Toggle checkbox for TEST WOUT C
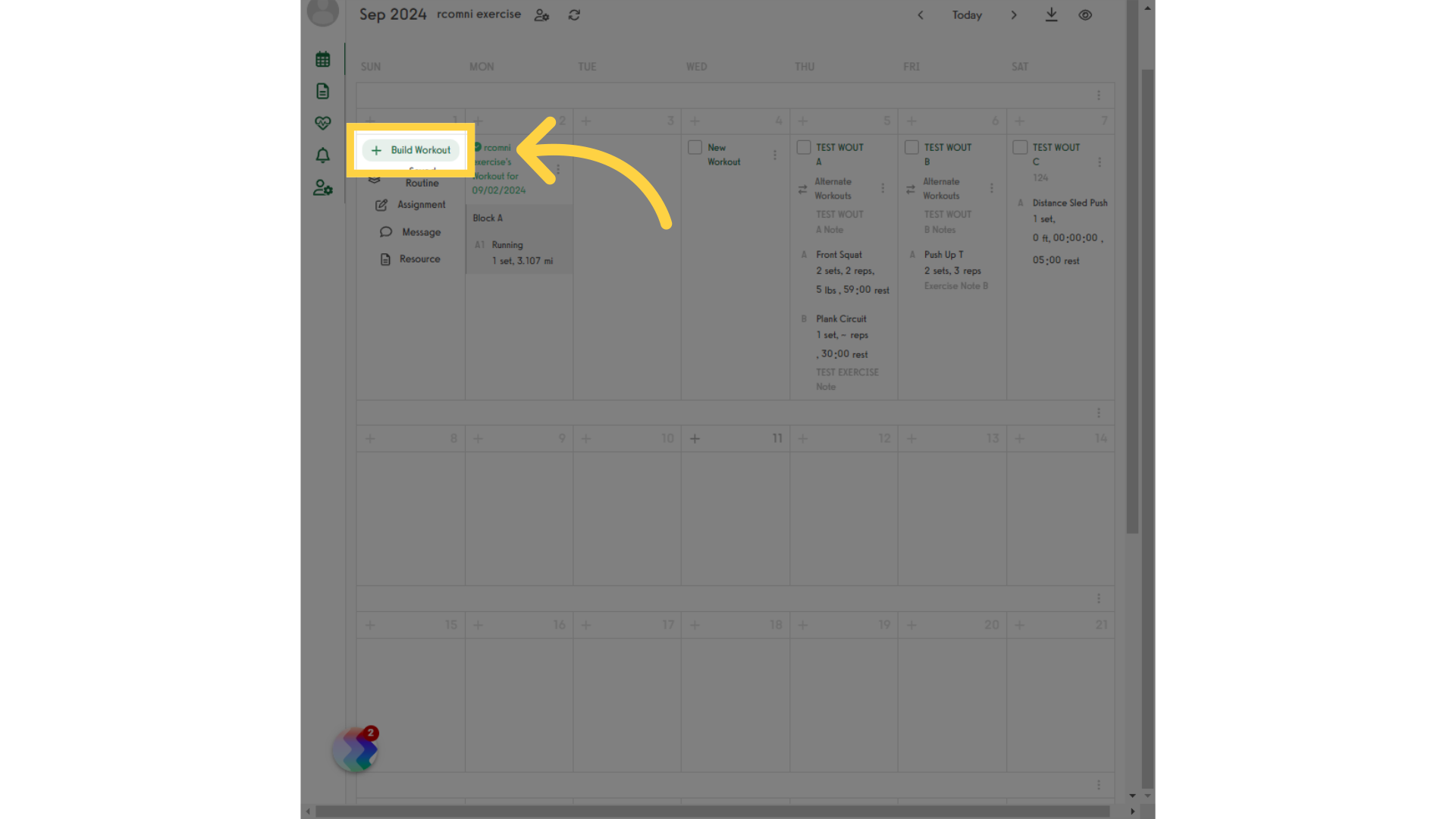 [1020, 146]
